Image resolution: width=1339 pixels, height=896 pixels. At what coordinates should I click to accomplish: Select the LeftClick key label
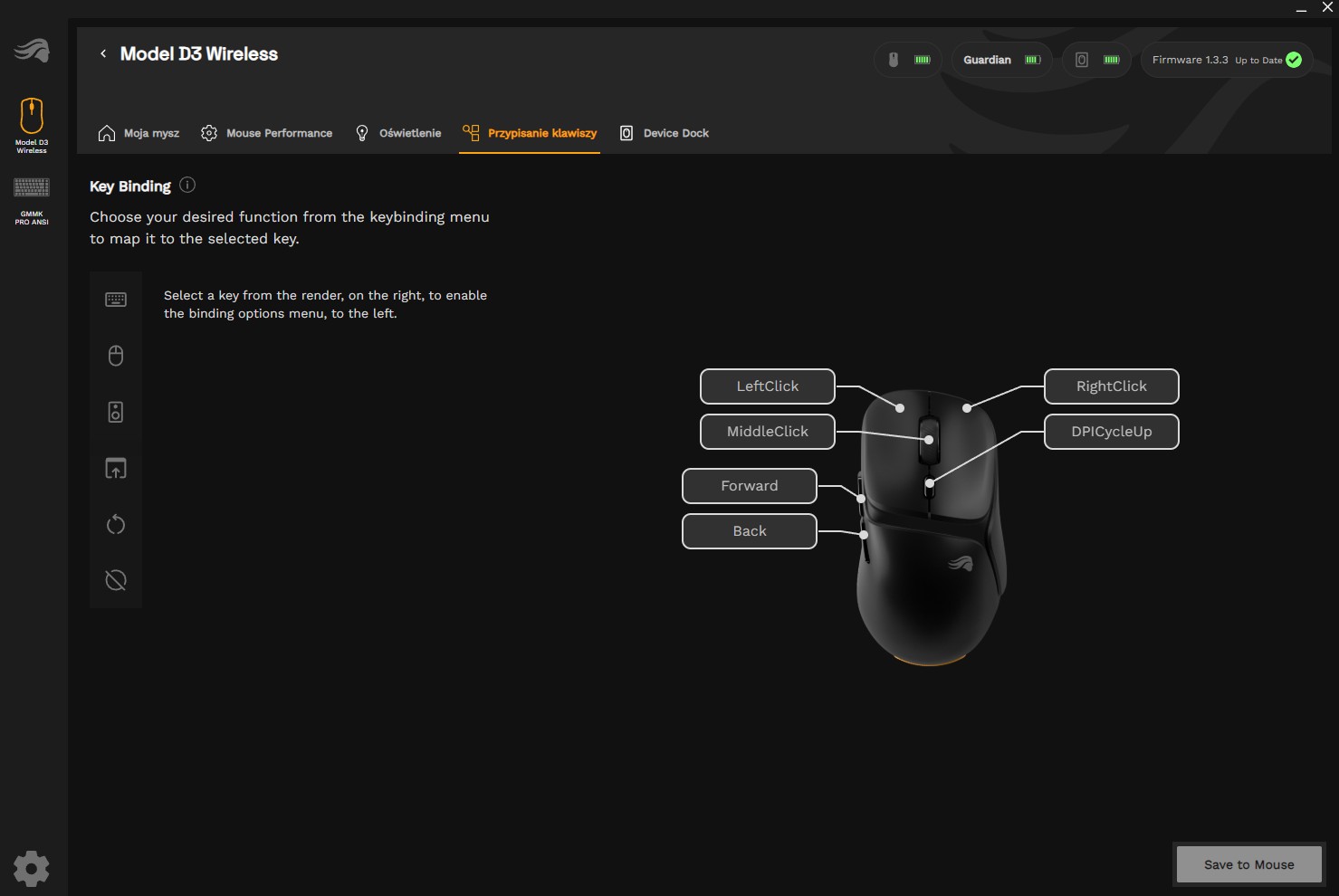[x=767, y=386]
